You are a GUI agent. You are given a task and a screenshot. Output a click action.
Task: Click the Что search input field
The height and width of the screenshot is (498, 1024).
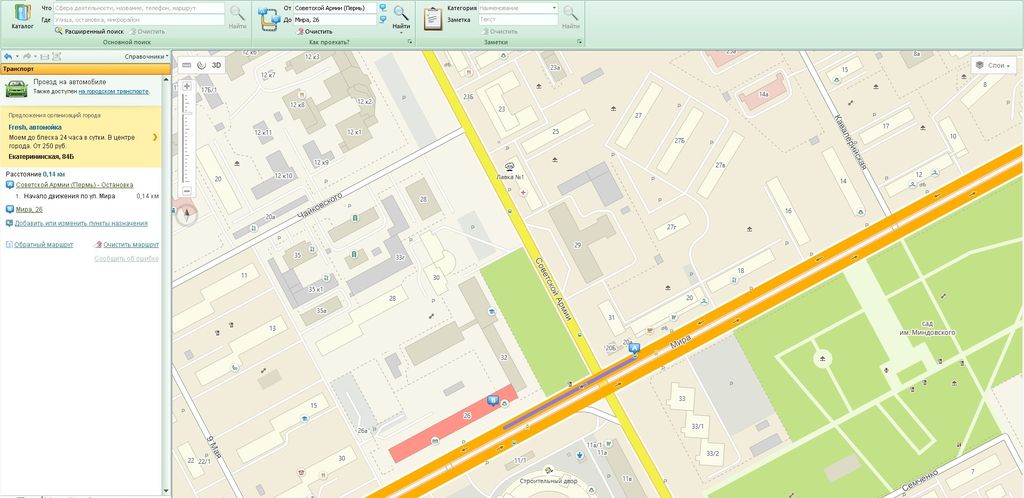[138, 8]
